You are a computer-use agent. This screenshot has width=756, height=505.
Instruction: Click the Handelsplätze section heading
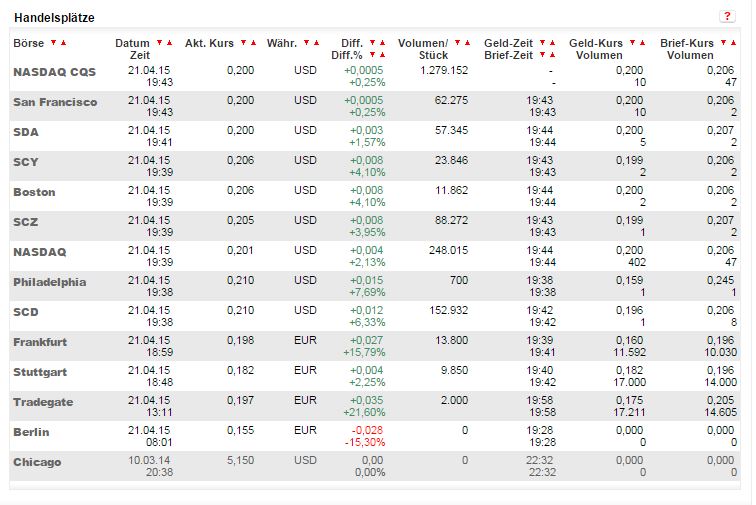(53, 18)
